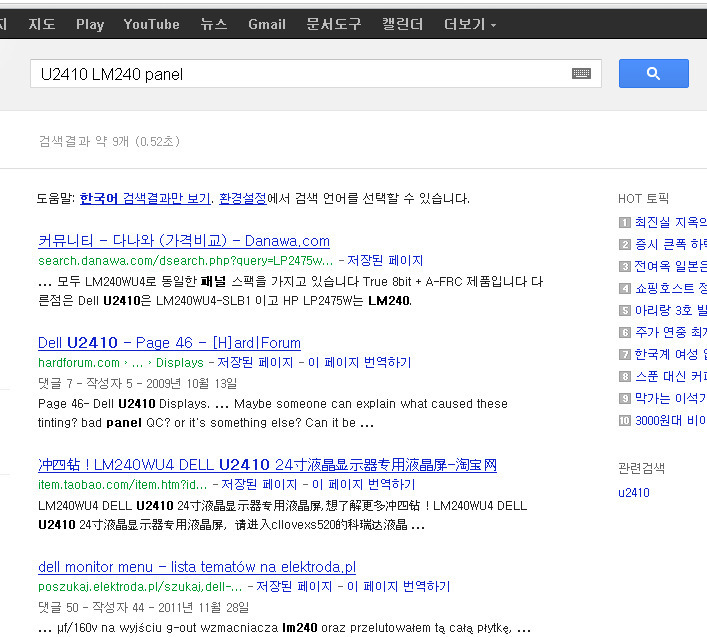Open Play in the top navigation bar
Image resolution: width=707 pixels, height=637 pixels.
[x=90, y=24]
